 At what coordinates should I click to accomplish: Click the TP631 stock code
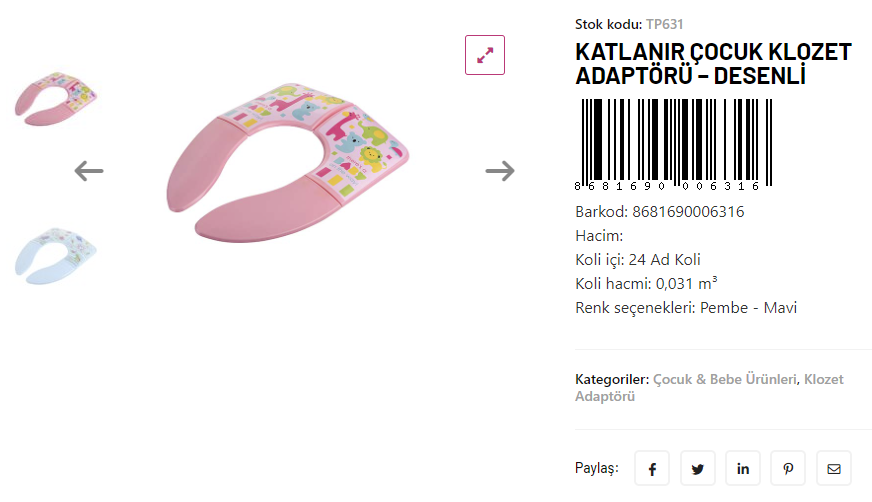pos(665,24)
